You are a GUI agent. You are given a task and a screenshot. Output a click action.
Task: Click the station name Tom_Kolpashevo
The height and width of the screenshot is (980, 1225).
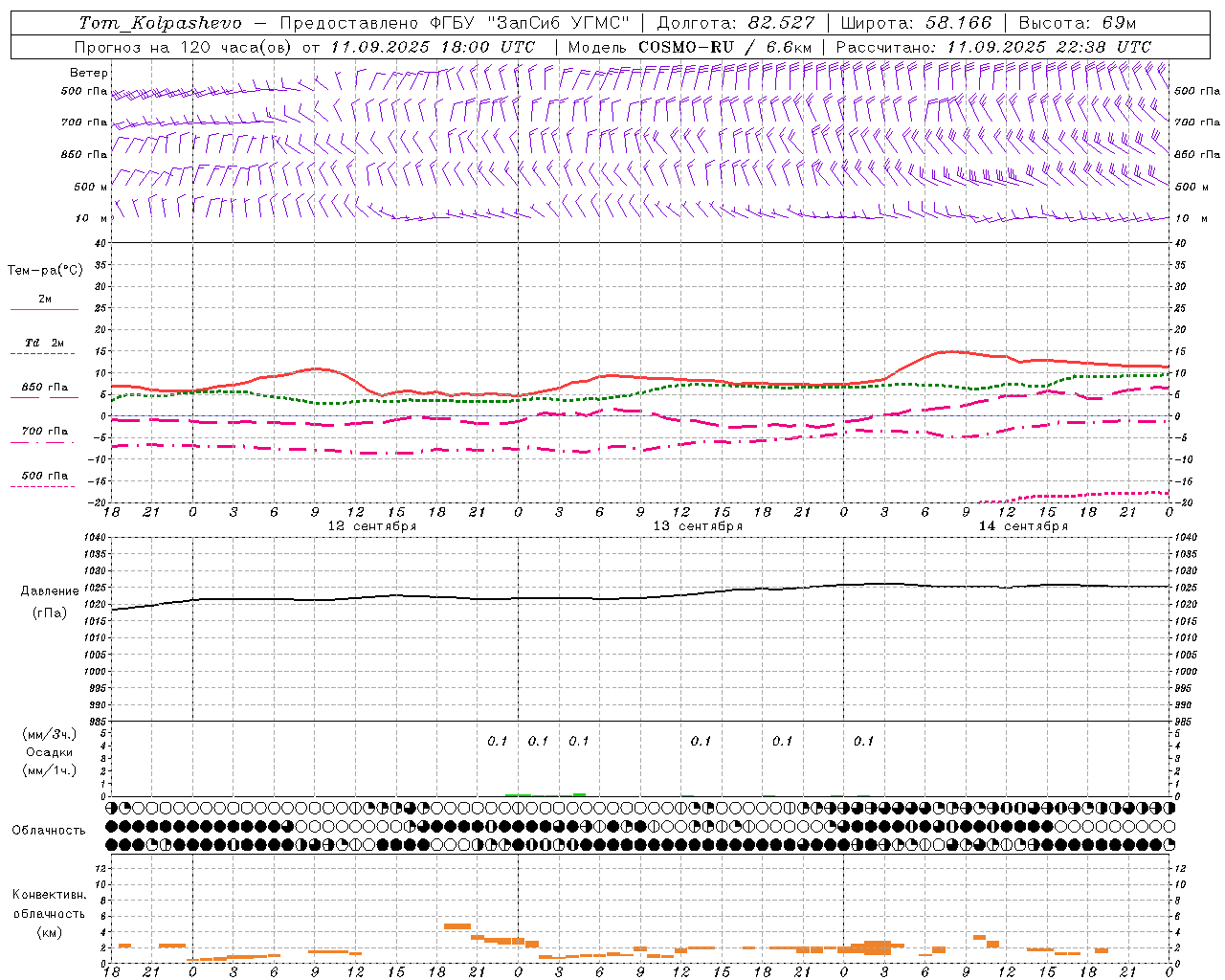click(x=160, y=23)
